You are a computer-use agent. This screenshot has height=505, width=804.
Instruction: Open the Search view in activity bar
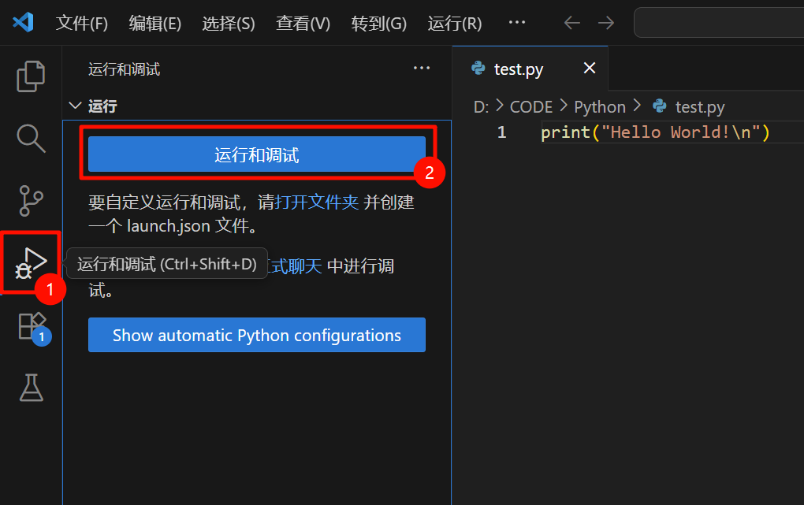31,138
